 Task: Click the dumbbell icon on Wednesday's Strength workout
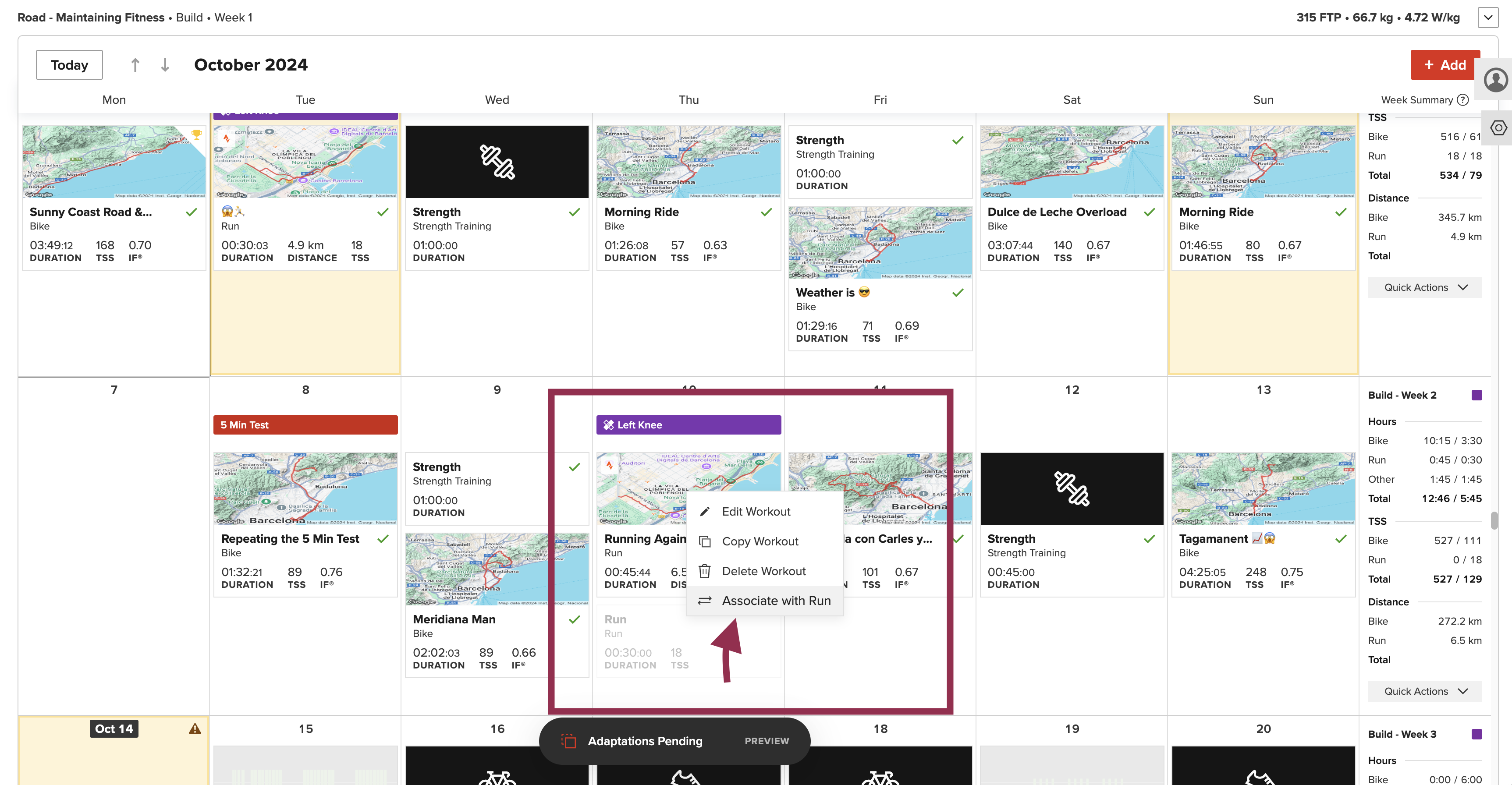click(x=497, y=162)
